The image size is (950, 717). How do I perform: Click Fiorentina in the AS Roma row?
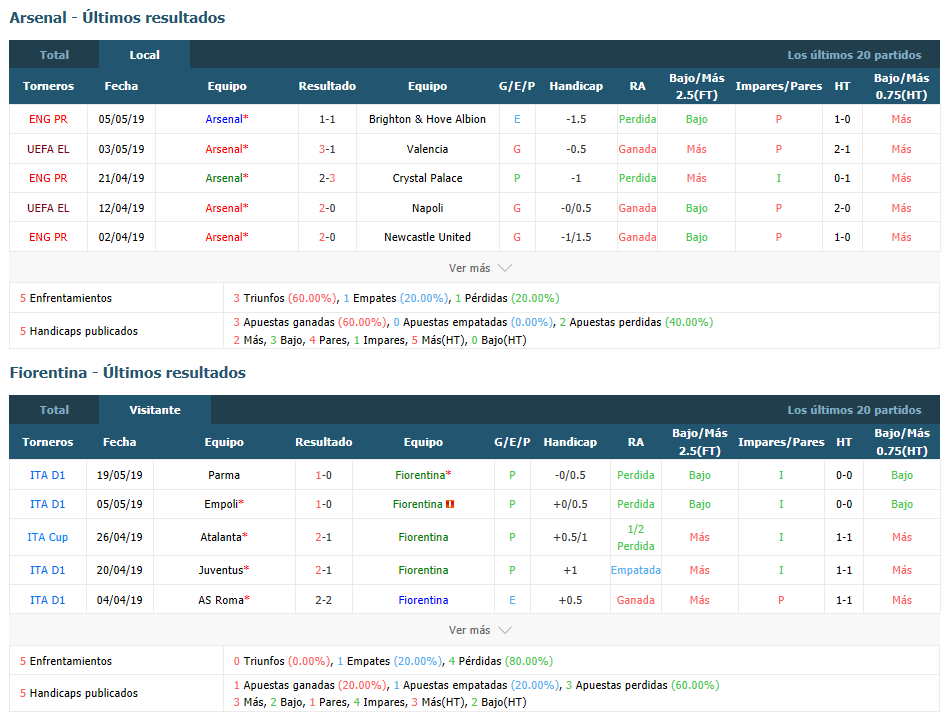423,600
